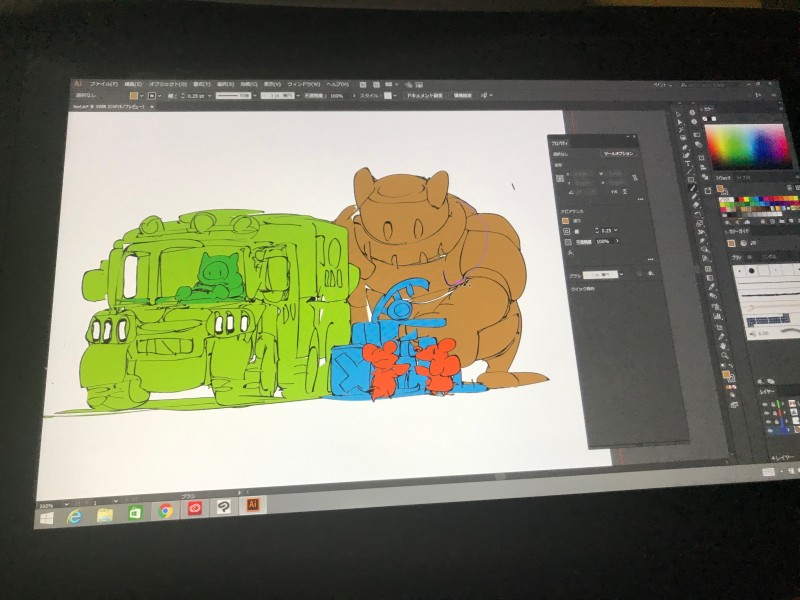Expand the red-marked layer's contents

785,412
